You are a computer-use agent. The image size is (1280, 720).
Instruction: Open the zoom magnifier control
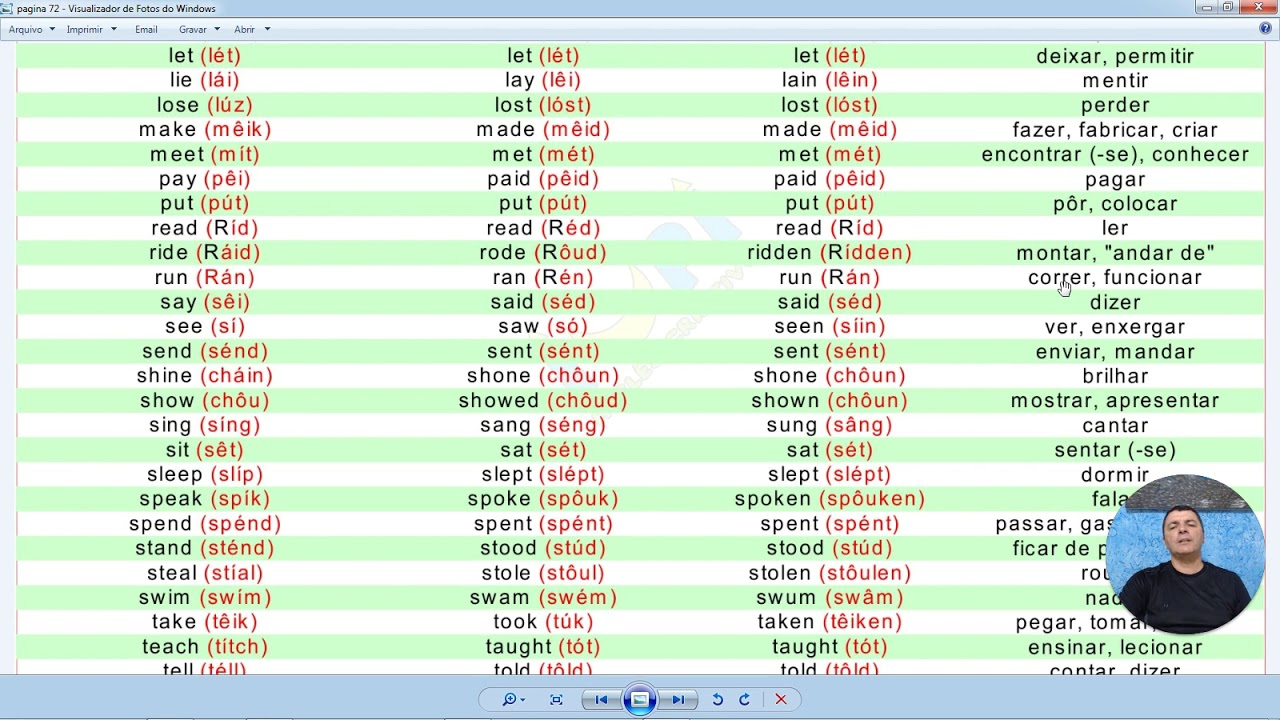point(514,700)
